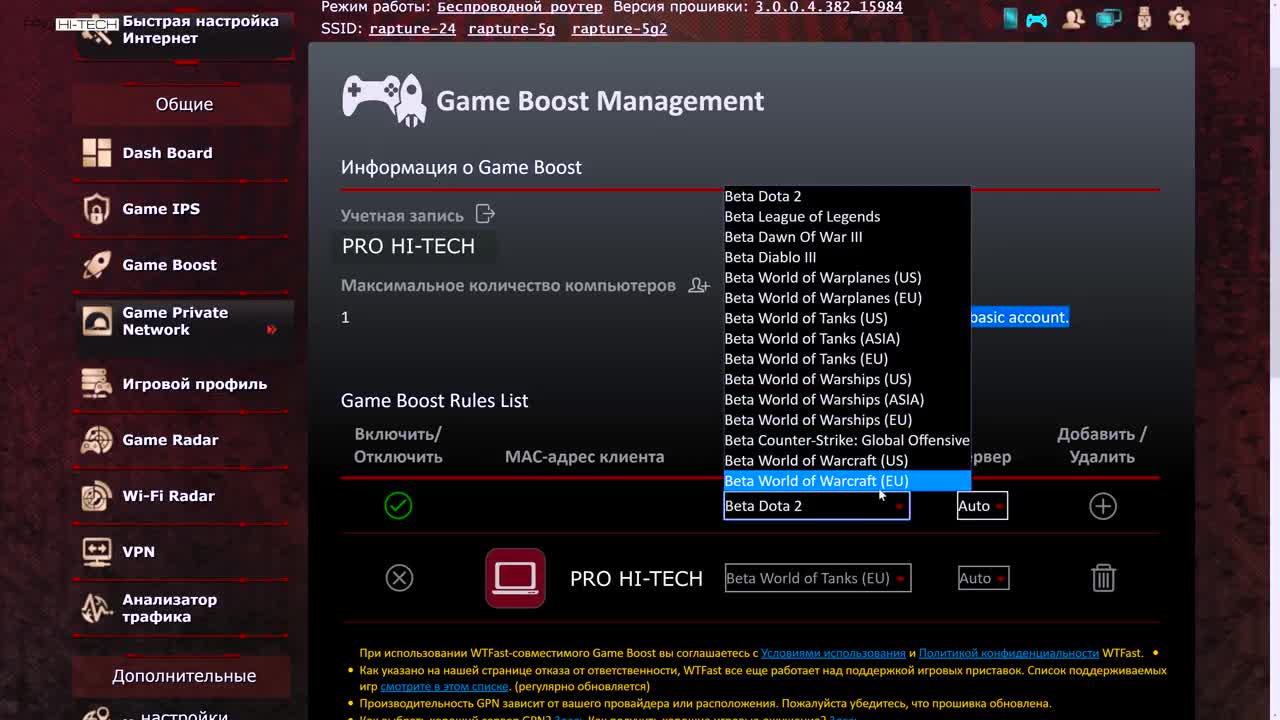The width and height of the screenshot is (1280, 720).
Task: Open Игровой профиль menu item
Action: pyautogui.click(x=194, y=384)
